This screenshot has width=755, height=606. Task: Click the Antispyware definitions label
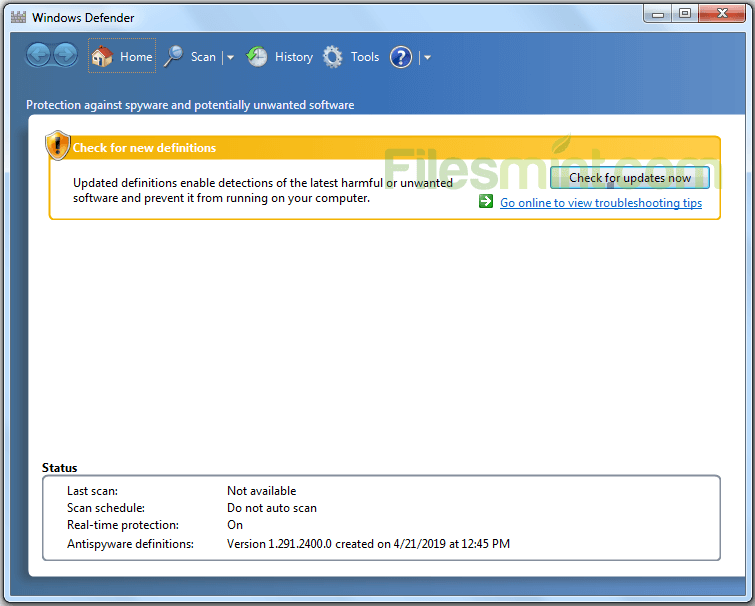point(130,544)
